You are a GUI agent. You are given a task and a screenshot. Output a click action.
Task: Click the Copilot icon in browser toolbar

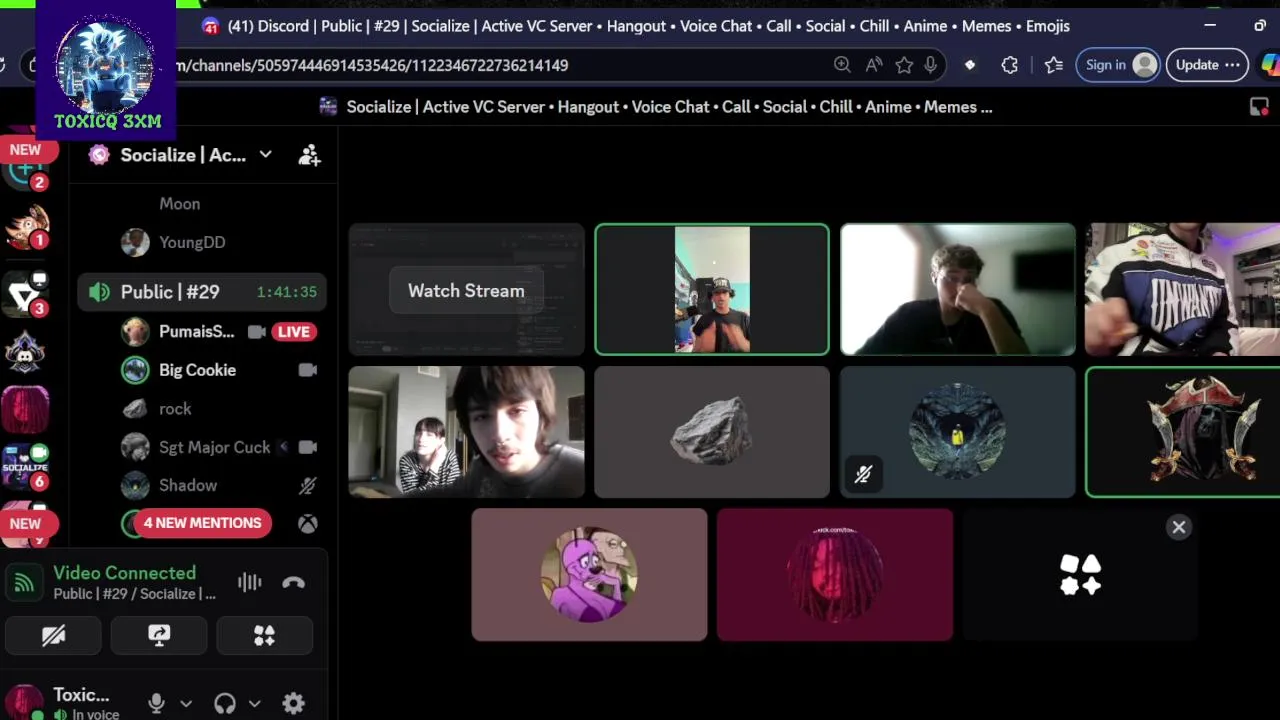[x=1271, y=65]
